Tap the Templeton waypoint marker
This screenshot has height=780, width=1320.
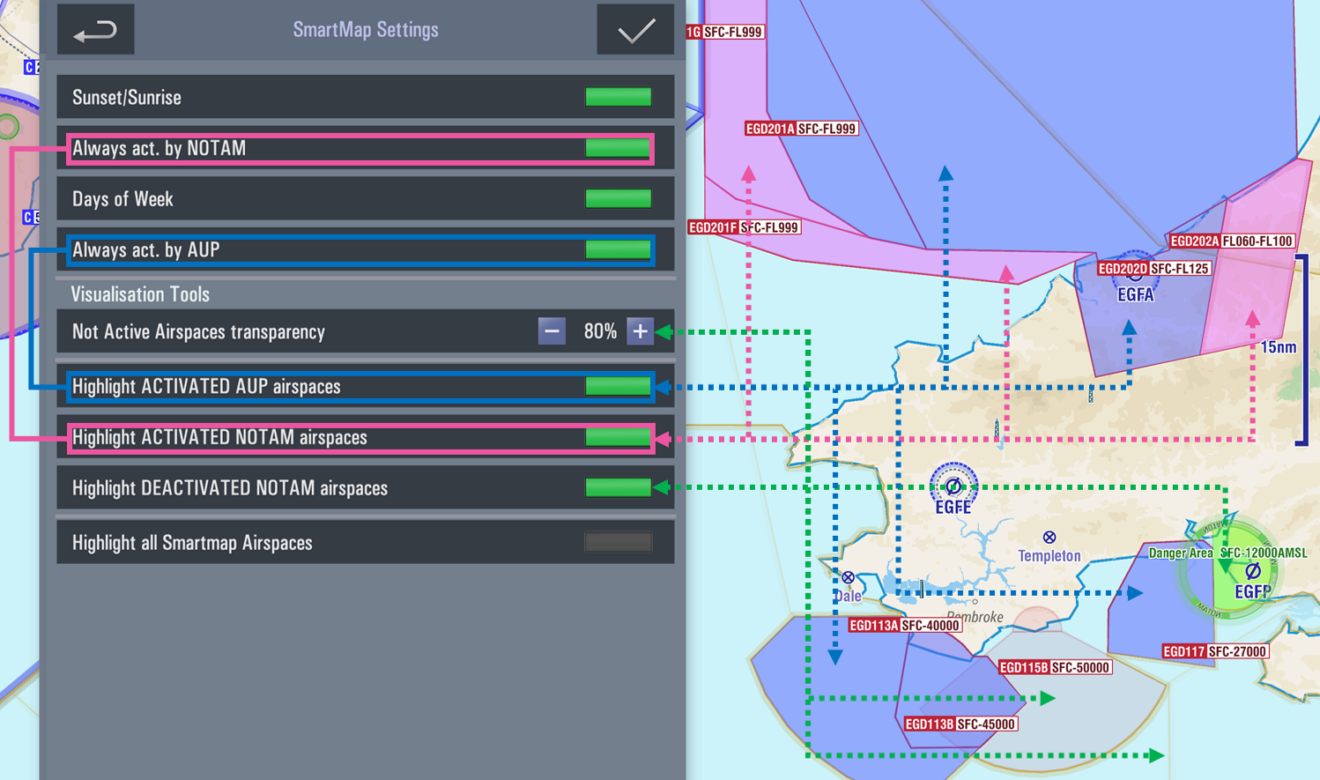point(1049,538)
